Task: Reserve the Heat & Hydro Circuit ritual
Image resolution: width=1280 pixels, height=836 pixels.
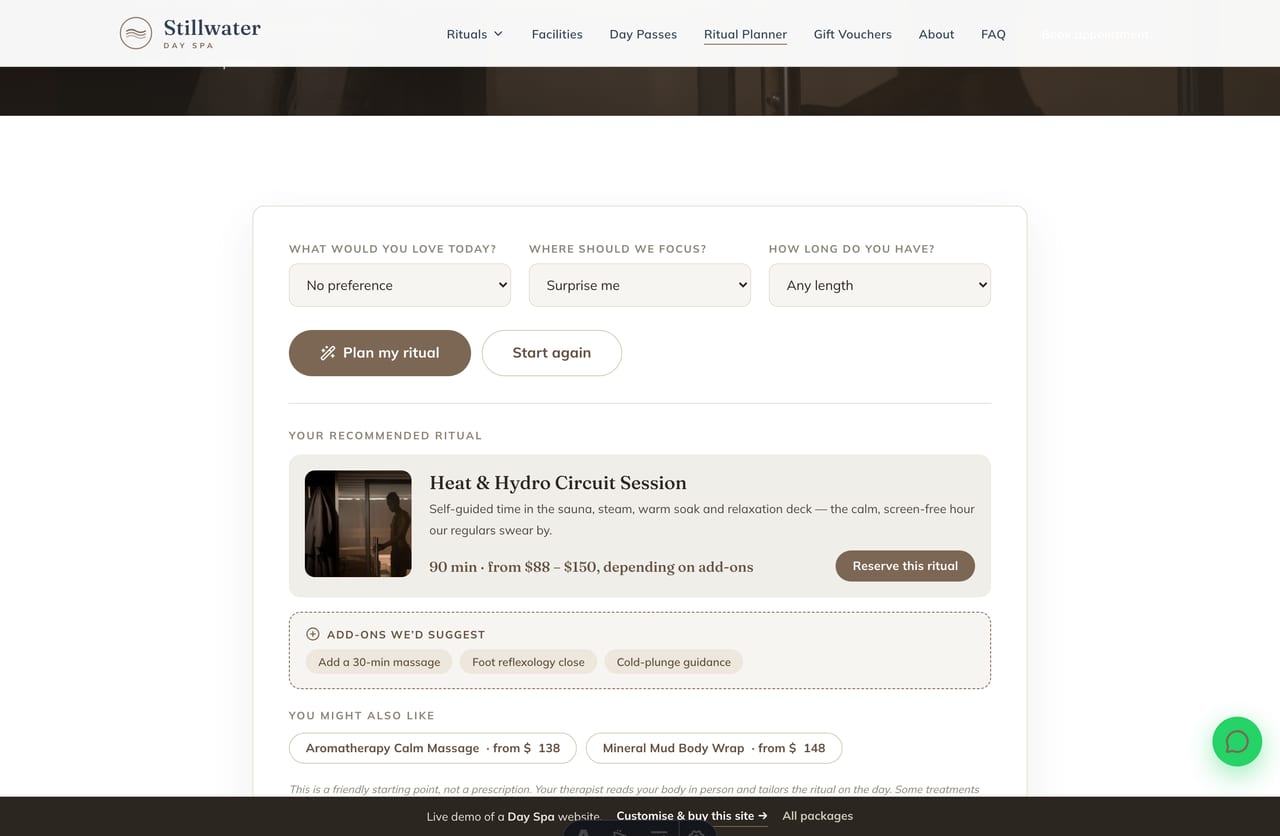Action: click(905, 566)
